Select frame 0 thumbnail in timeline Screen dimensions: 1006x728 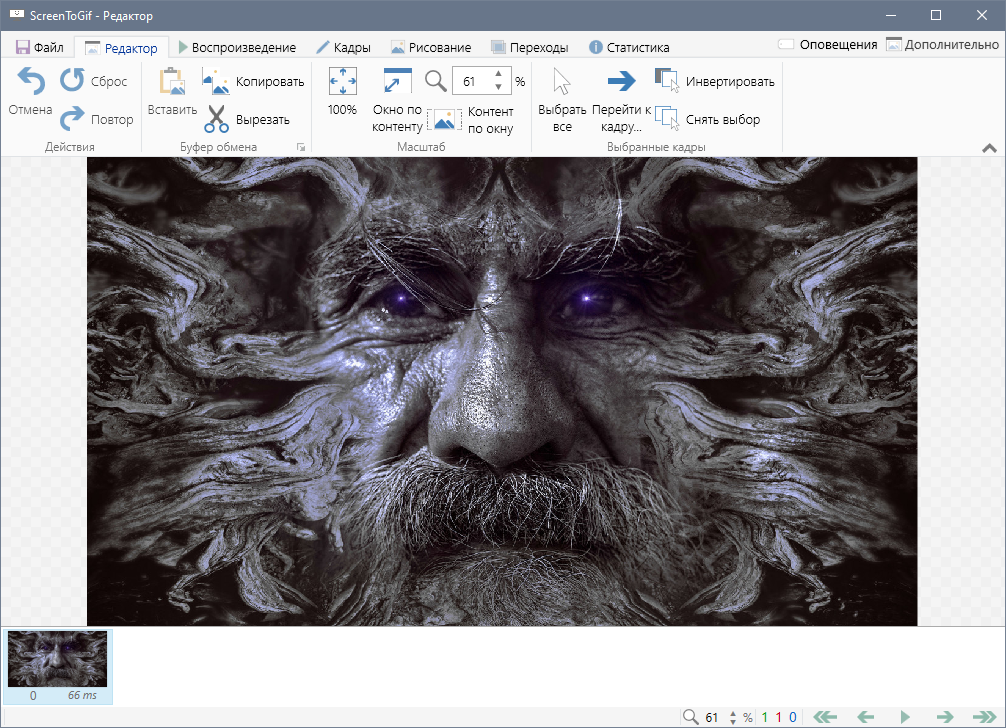coord(58,659)
